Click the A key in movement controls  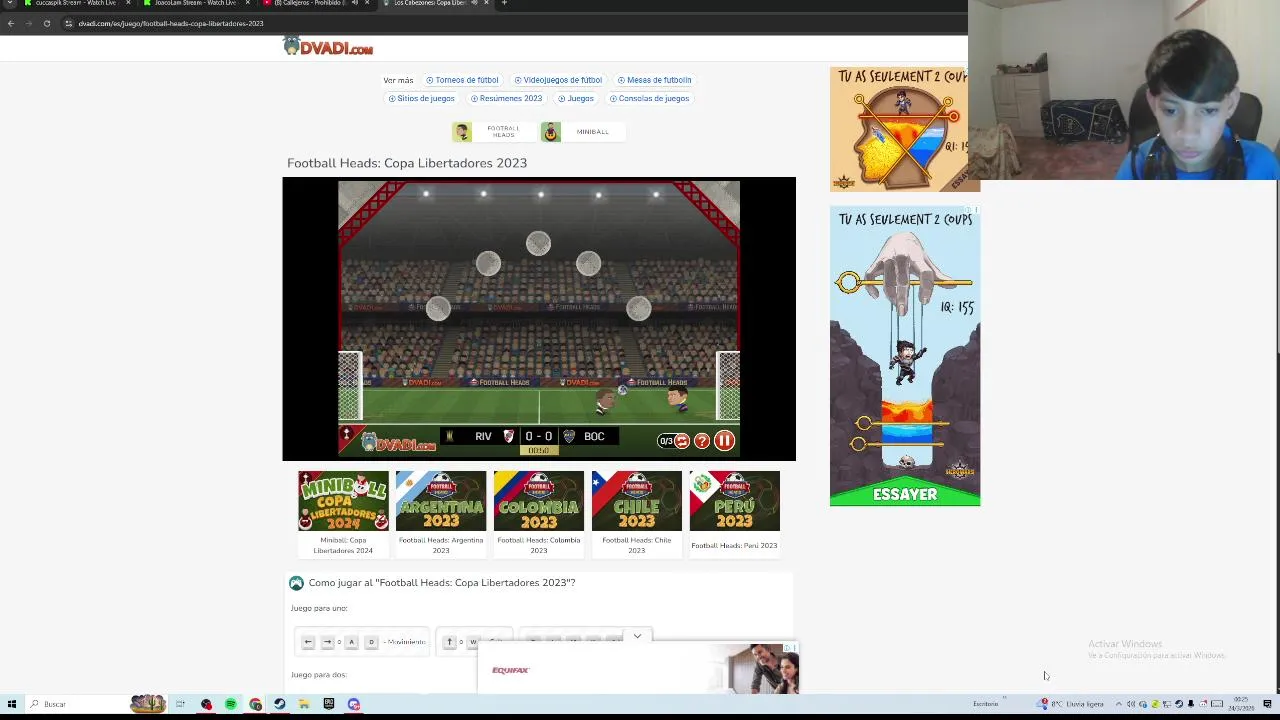[351, 642]
